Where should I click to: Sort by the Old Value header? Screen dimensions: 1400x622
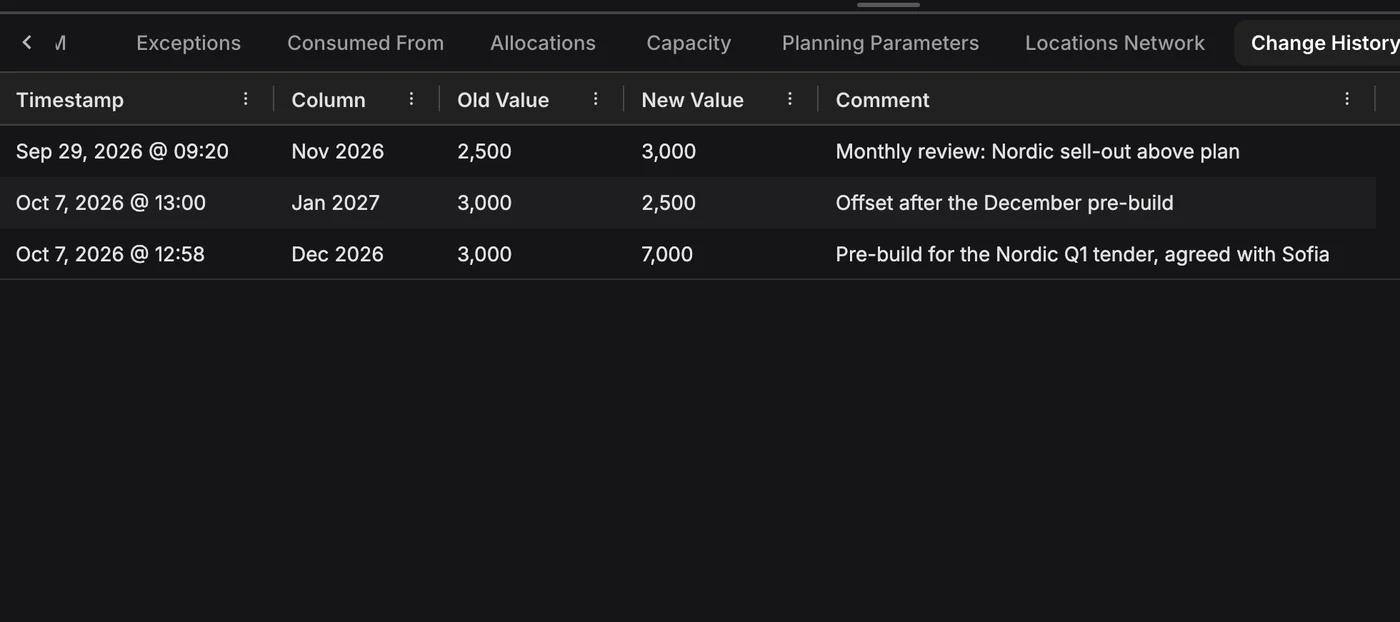[503, 100]
